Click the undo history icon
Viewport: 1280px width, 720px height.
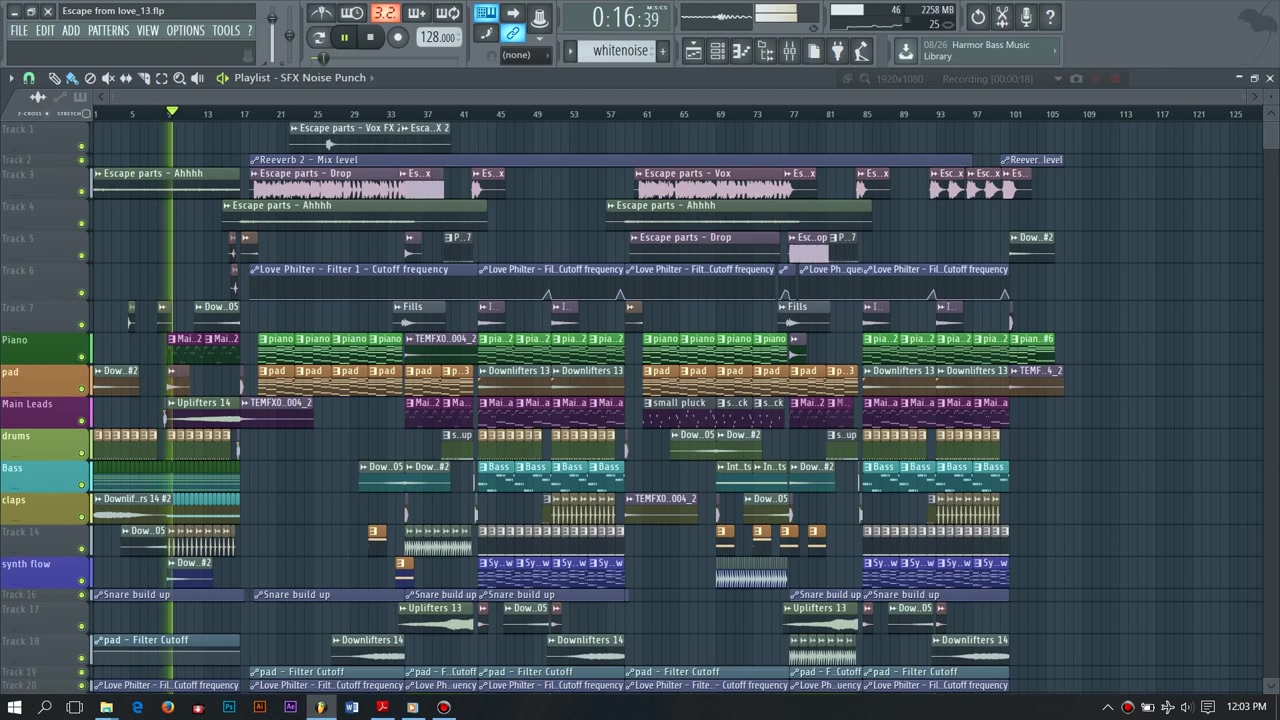978,17
